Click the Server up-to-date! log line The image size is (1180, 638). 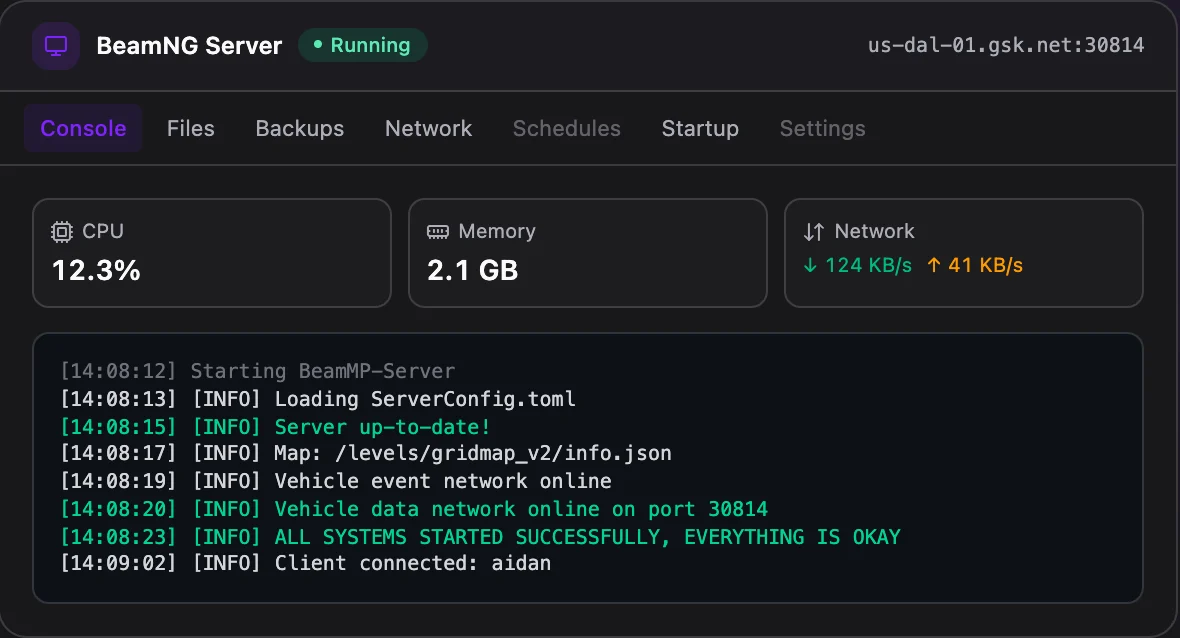point(275,427)
